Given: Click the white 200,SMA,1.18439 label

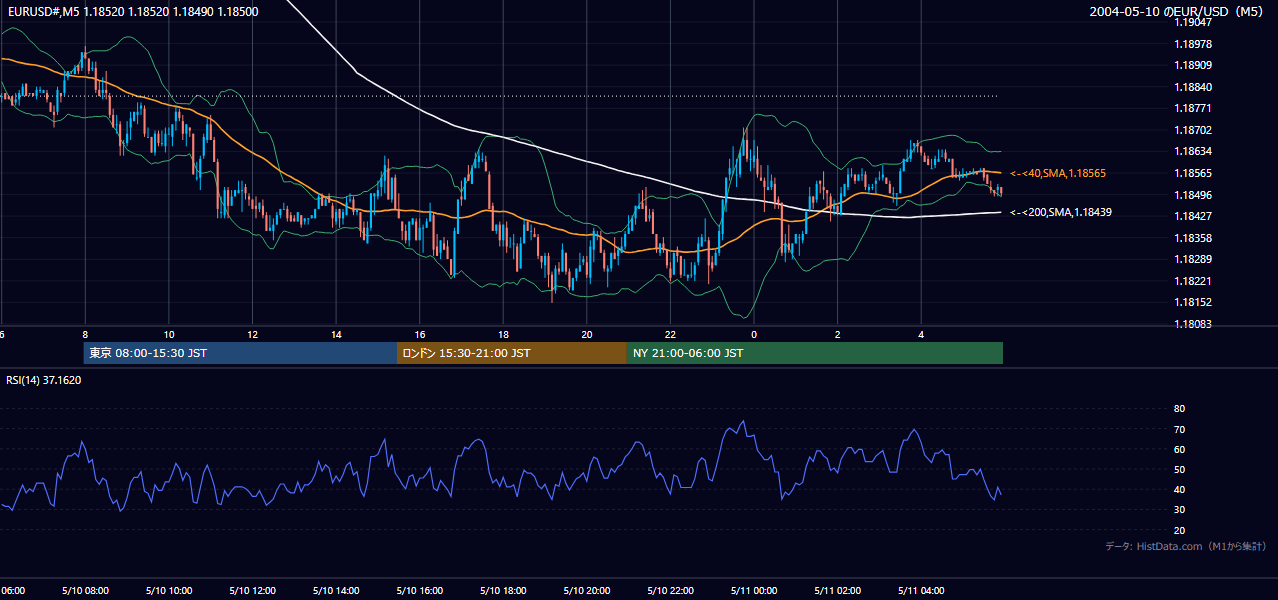Looking at the screenshot, I should (x=1061, y=212).
